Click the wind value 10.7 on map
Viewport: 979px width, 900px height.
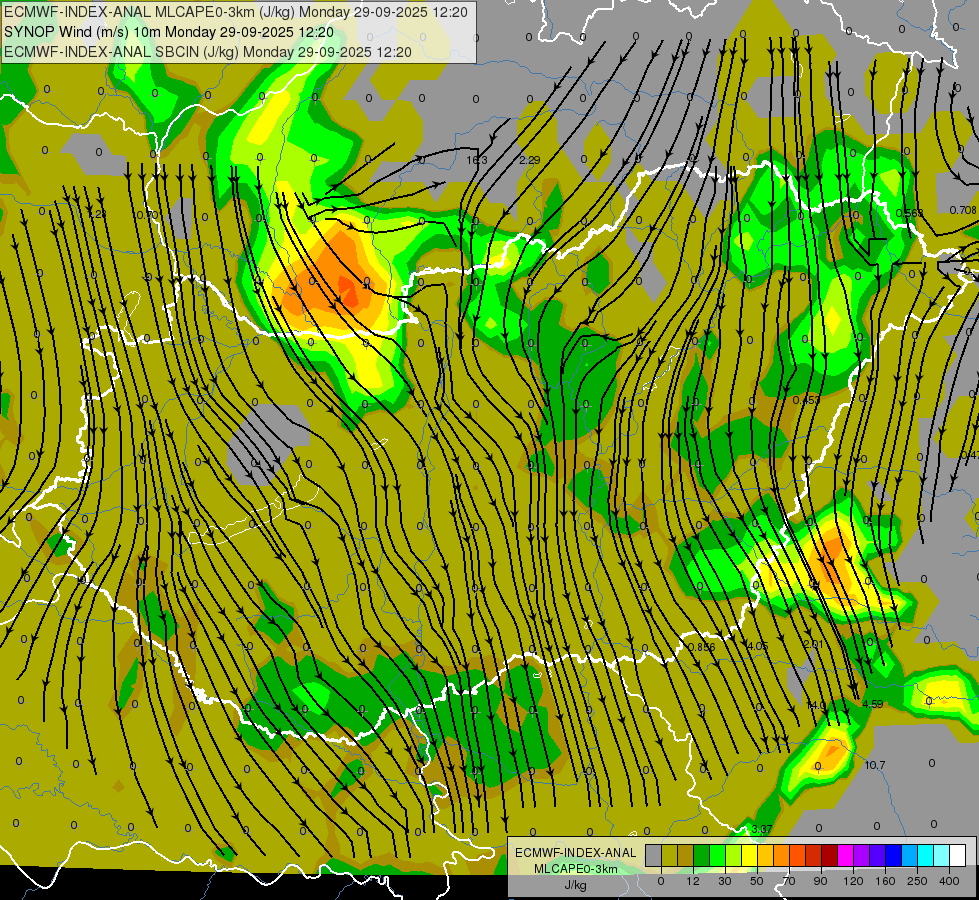[x=875, y=764]
